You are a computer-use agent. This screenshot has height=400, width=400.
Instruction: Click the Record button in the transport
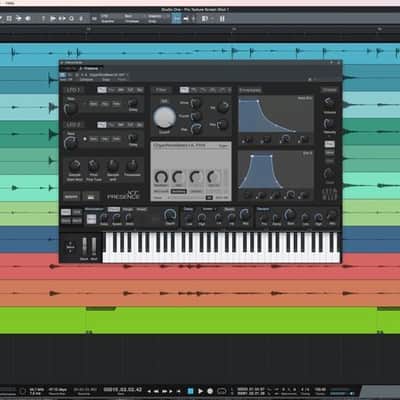pos(210,391)
